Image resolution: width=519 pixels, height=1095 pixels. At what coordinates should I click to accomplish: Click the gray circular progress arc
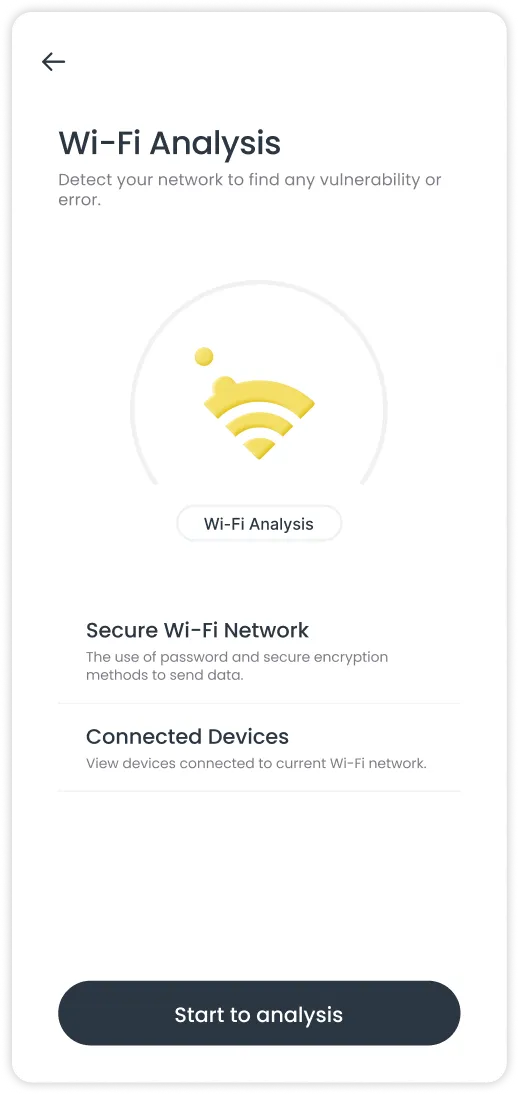coord(259,383)
